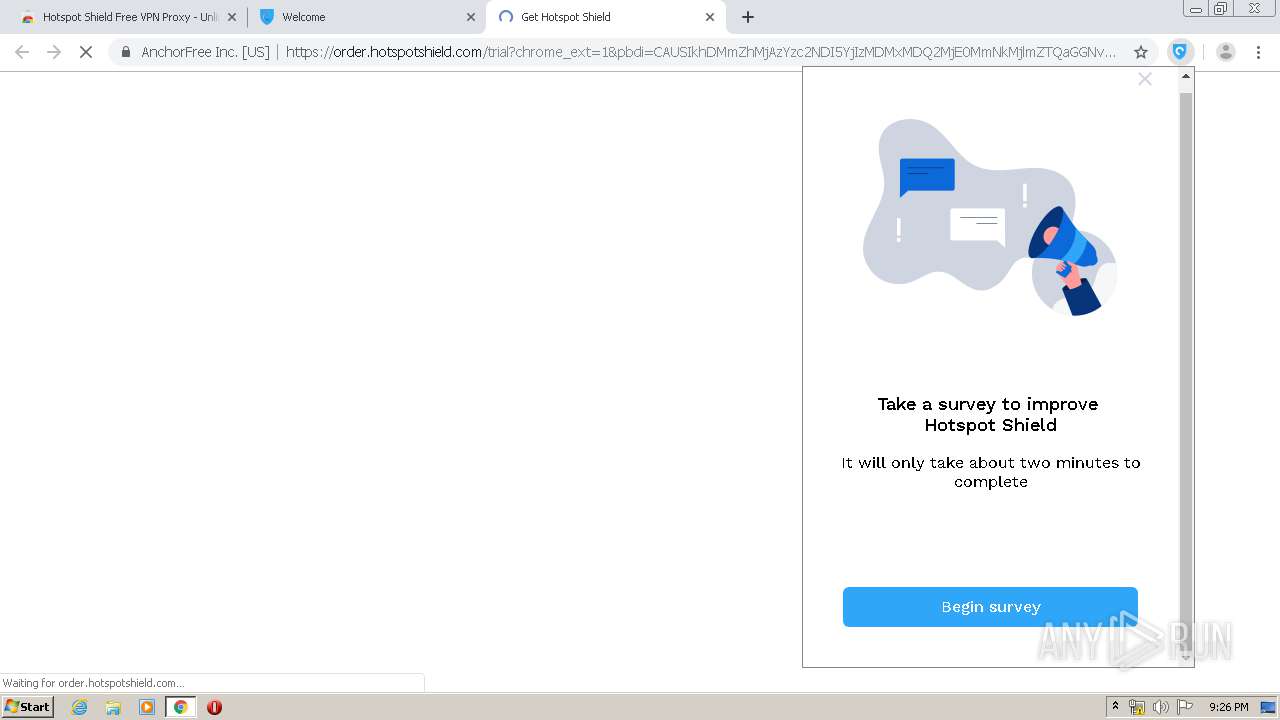
Task: Click the Begin survey button
Action: [x=990, y=607]
